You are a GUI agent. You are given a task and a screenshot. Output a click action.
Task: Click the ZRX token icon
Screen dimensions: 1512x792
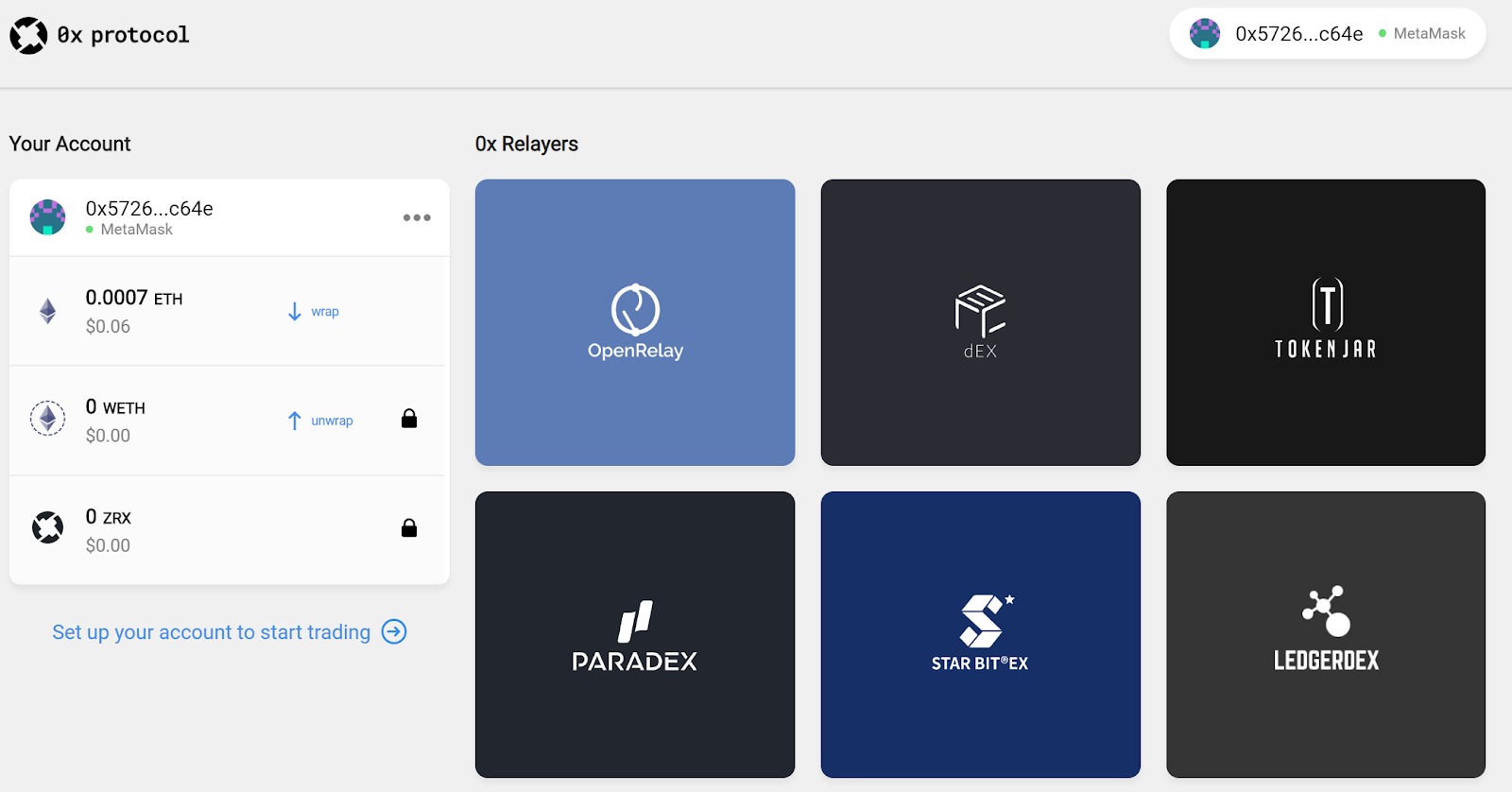click(47, 527)
